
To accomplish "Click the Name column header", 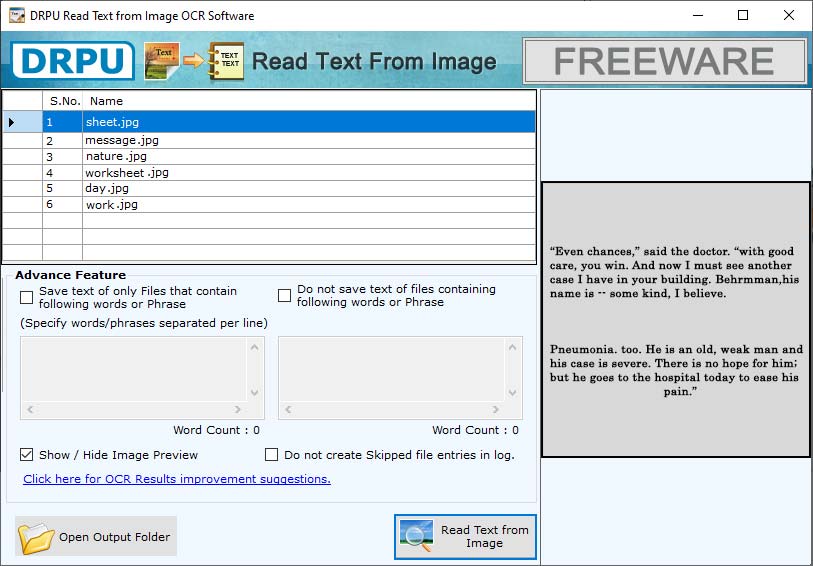I will [x=309, y=101].
